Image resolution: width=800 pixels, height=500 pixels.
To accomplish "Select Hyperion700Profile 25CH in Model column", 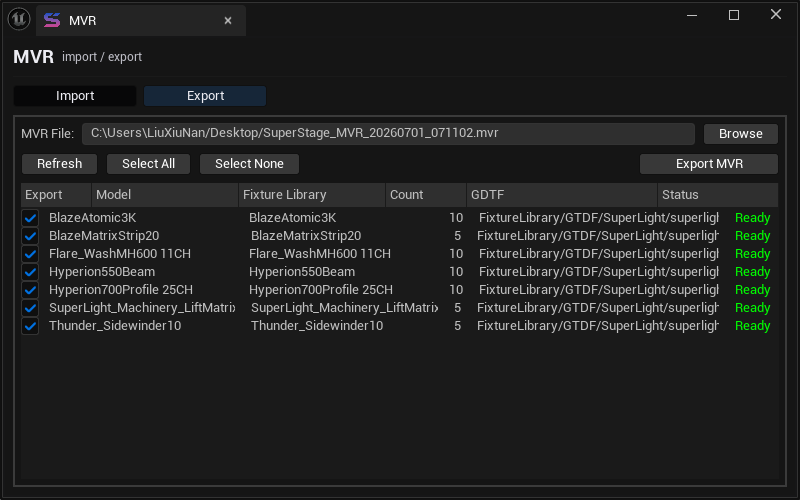I will pyautogui.click(x=121, y=290).
